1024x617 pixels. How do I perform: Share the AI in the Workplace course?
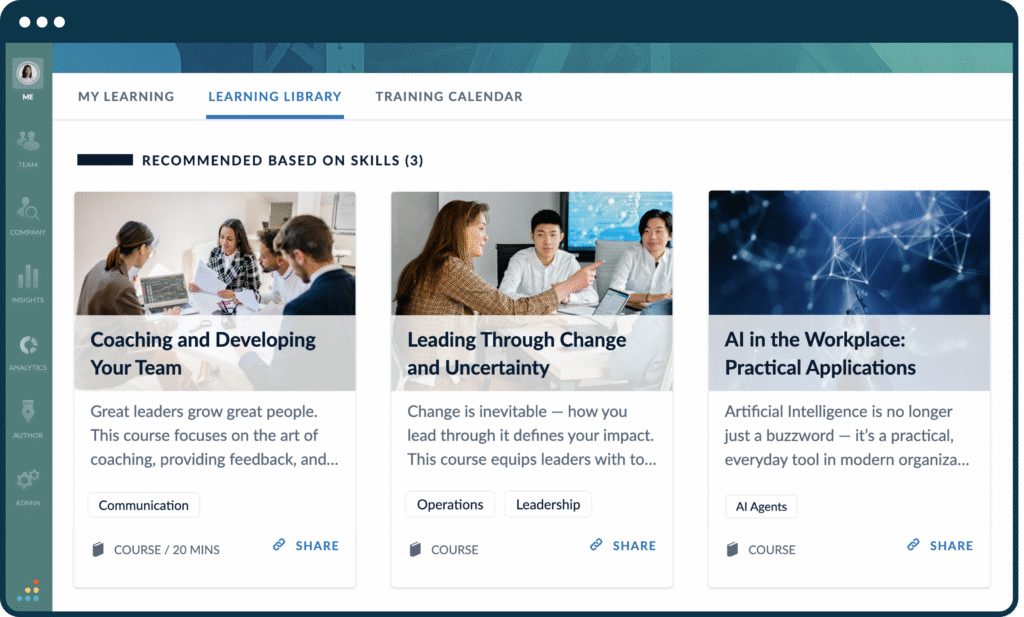940,545
